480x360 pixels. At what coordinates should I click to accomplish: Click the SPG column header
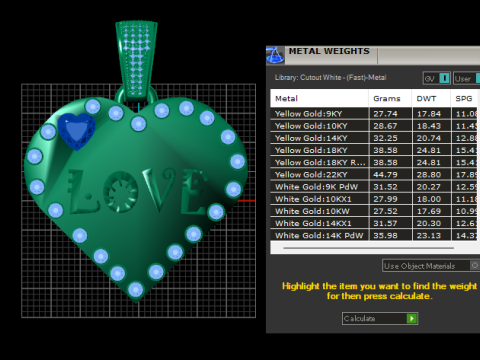pyautogui.click(x=464, y=98)
